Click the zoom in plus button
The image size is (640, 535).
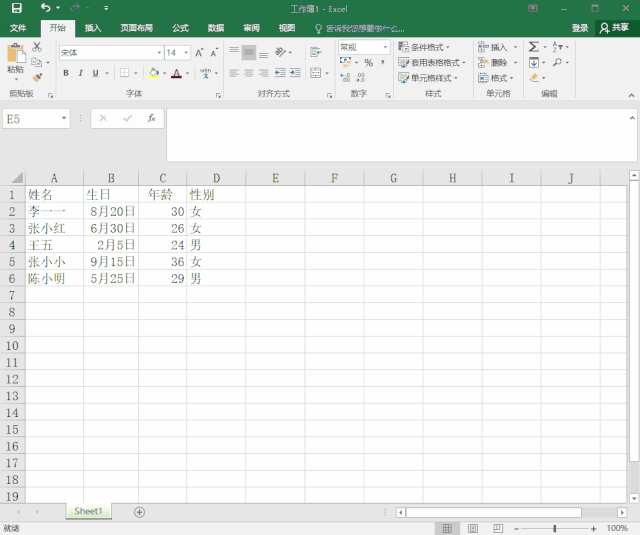coord(593,528)
